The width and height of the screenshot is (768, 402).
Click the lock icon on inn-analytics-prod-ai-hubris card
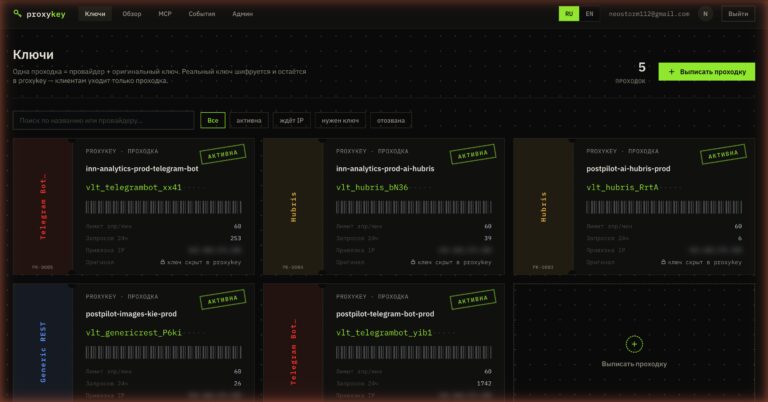pyautogui.click(x=413, y=262)
